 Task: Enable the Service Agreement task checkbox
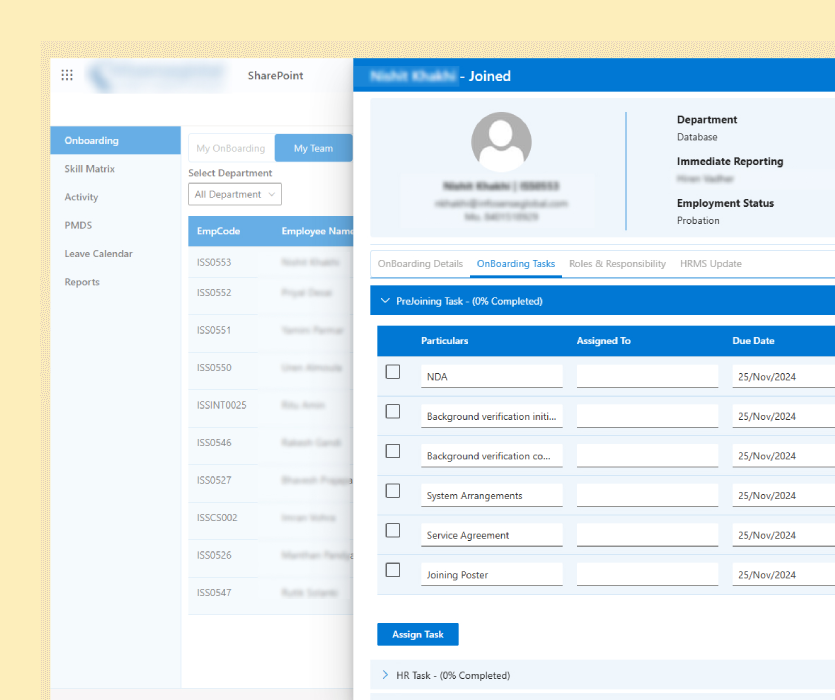coord(393,531)
